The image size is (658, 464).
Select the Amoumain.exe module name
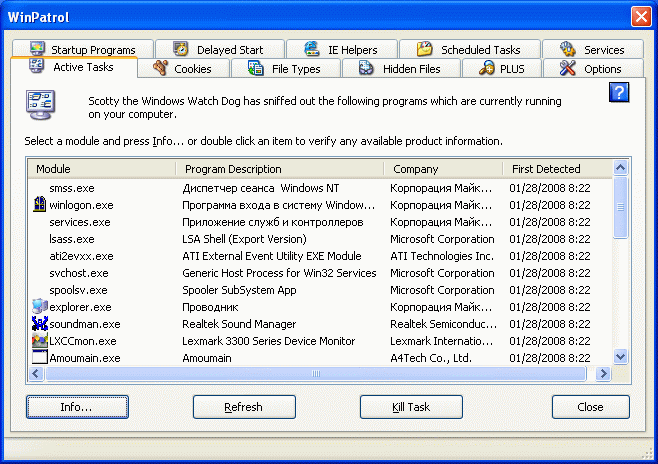pyautogui.click(x=85, y=358)
